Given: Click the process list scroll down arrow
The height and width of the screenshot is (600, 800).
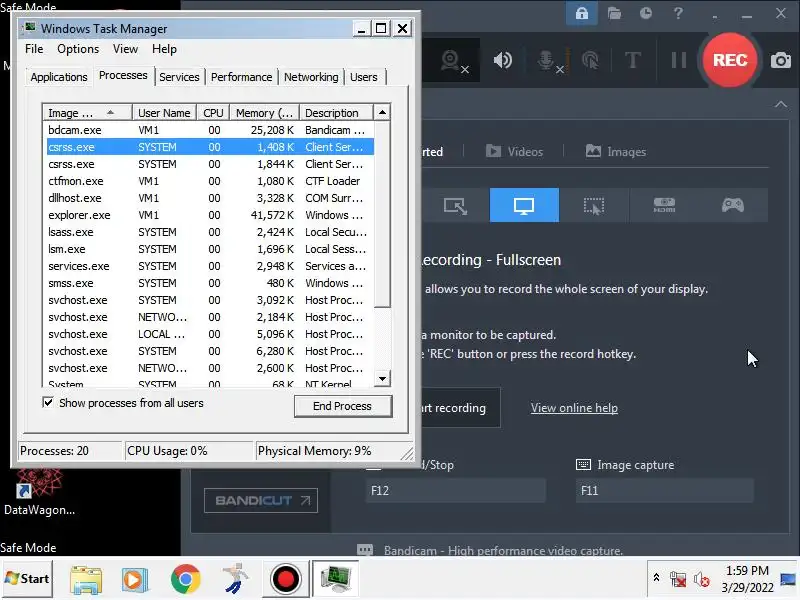Looking at the screenshot, I should [x=382, y=379].
